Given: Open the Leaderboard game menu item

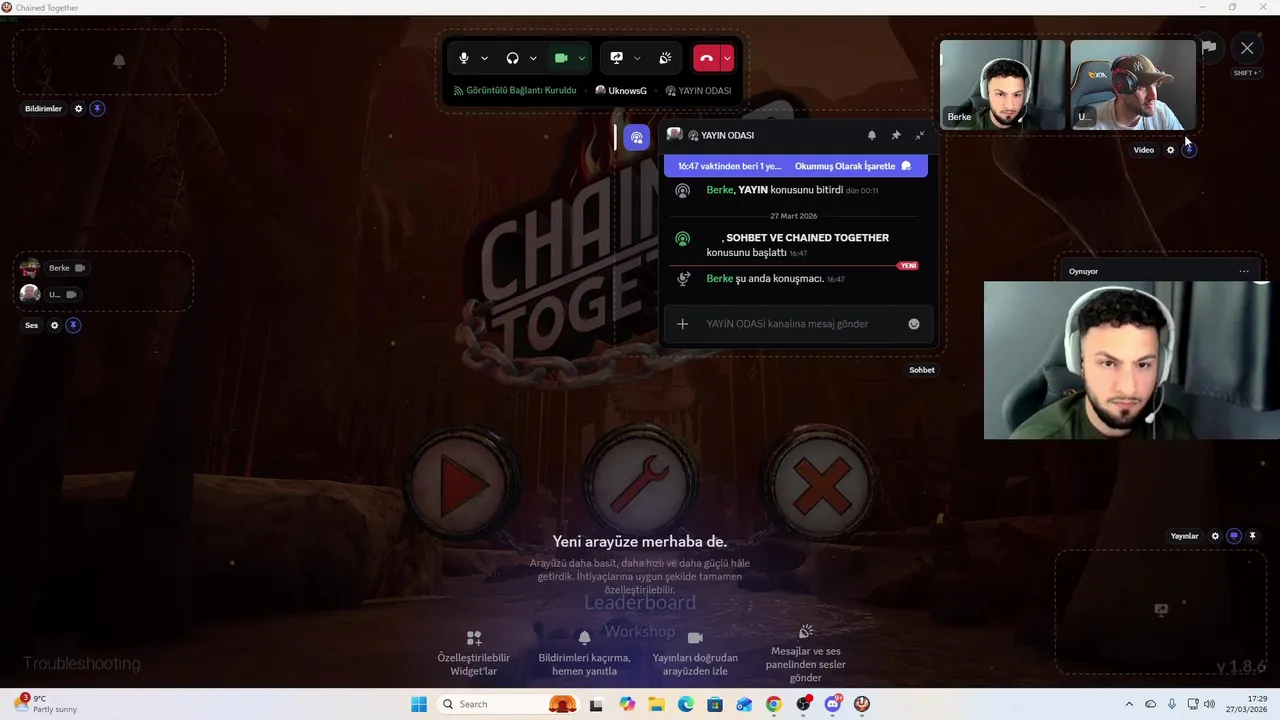Looking at the screenshot, I should point(640,603).
